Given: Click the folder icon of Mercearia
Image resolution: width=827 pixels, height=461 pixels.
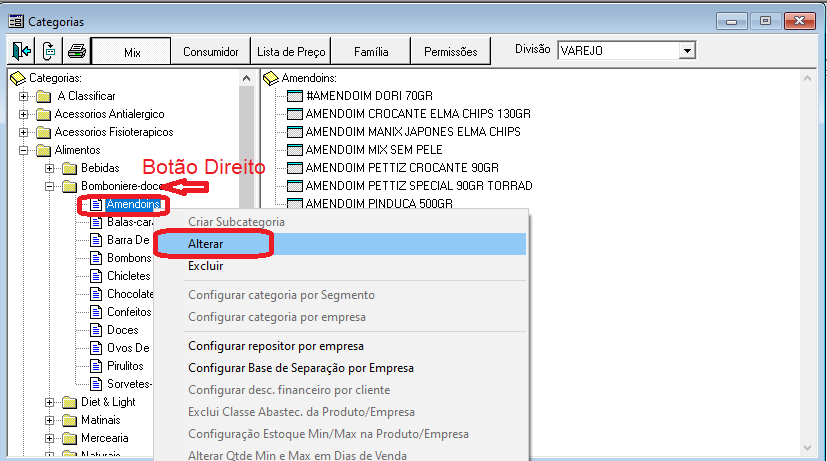Looking at the screenshot, I should coord(70,438).
